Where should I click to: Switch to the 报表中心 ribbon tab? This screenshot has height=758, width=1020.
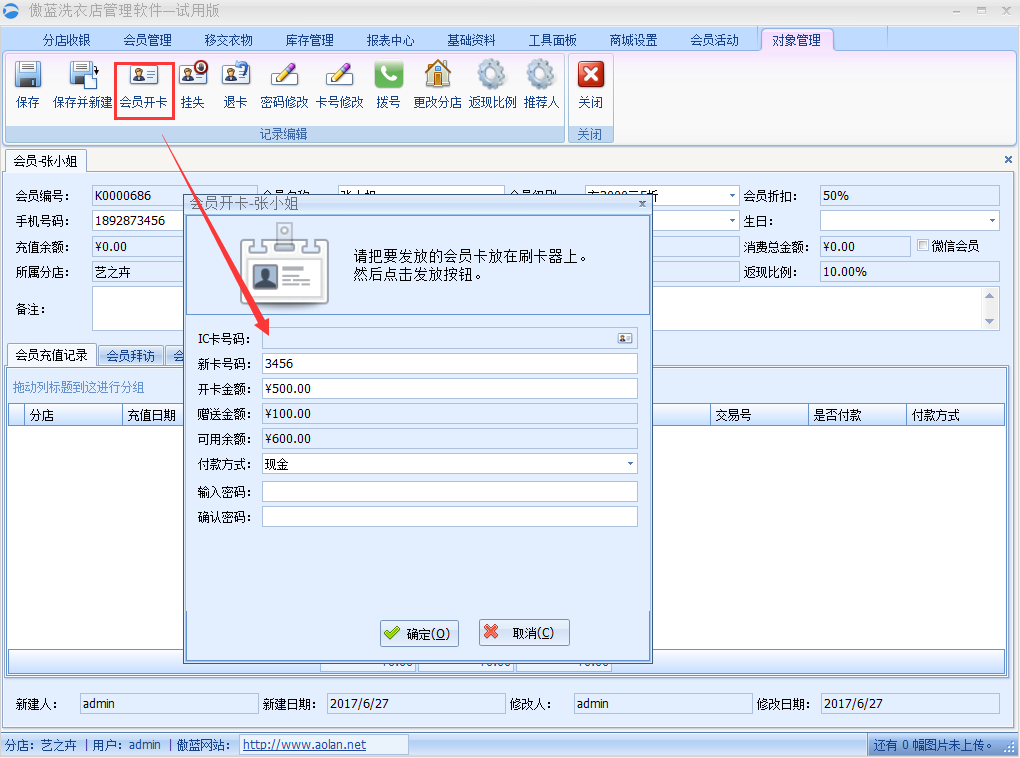pos(390,40)
